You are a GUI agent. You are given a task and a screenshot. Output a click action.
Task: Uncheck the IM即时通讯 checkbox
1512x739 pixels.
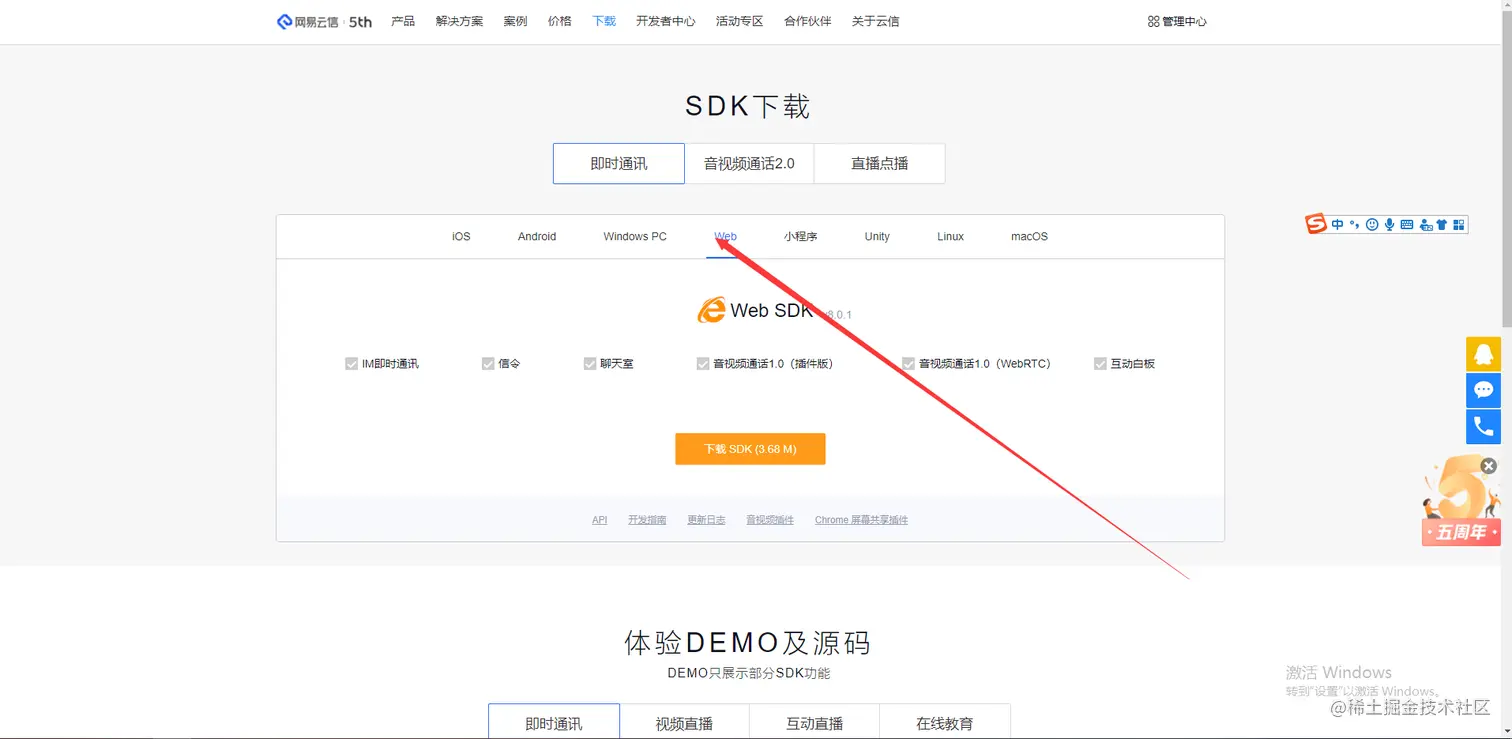(351, 364)
